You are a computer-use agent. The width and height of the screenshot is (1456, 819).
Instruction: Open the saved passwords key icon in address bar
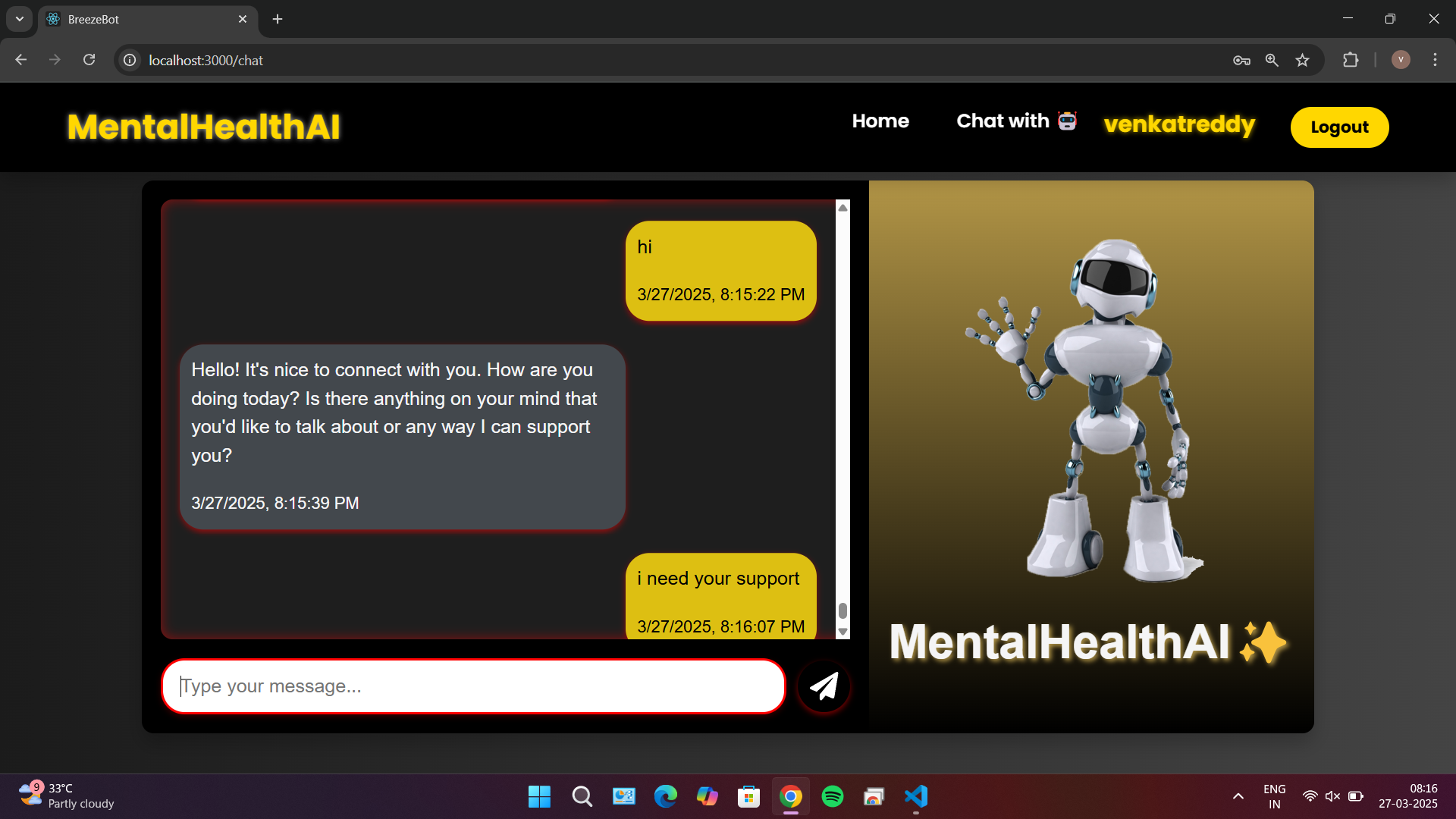click(x=1241, y=60)
